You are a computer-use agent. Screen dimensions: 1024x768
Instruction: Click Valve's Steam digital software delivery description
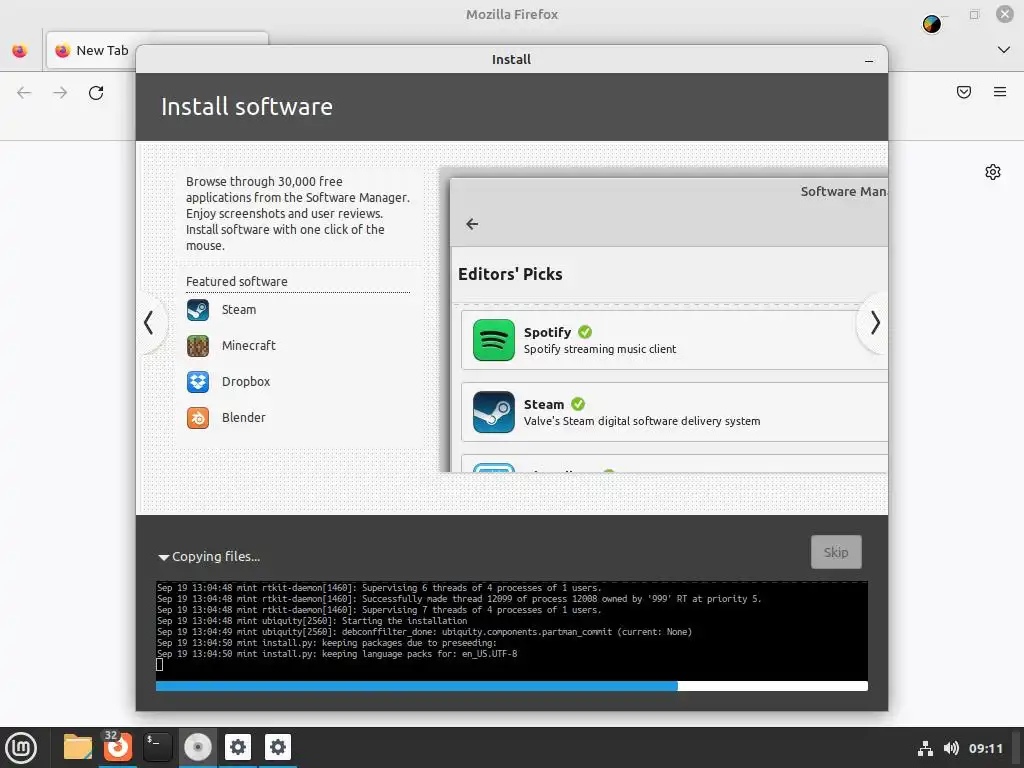tap(642, 421)
